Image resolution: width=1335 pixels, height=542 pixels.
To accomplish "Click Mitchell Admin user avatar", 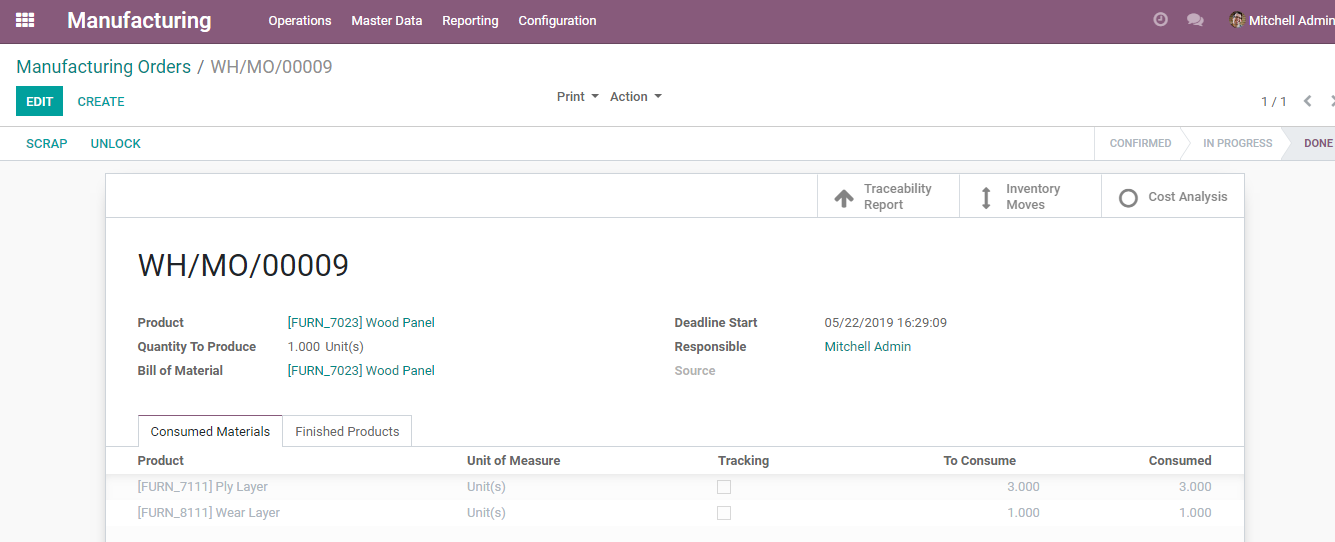I will (x=1237, y=20).
